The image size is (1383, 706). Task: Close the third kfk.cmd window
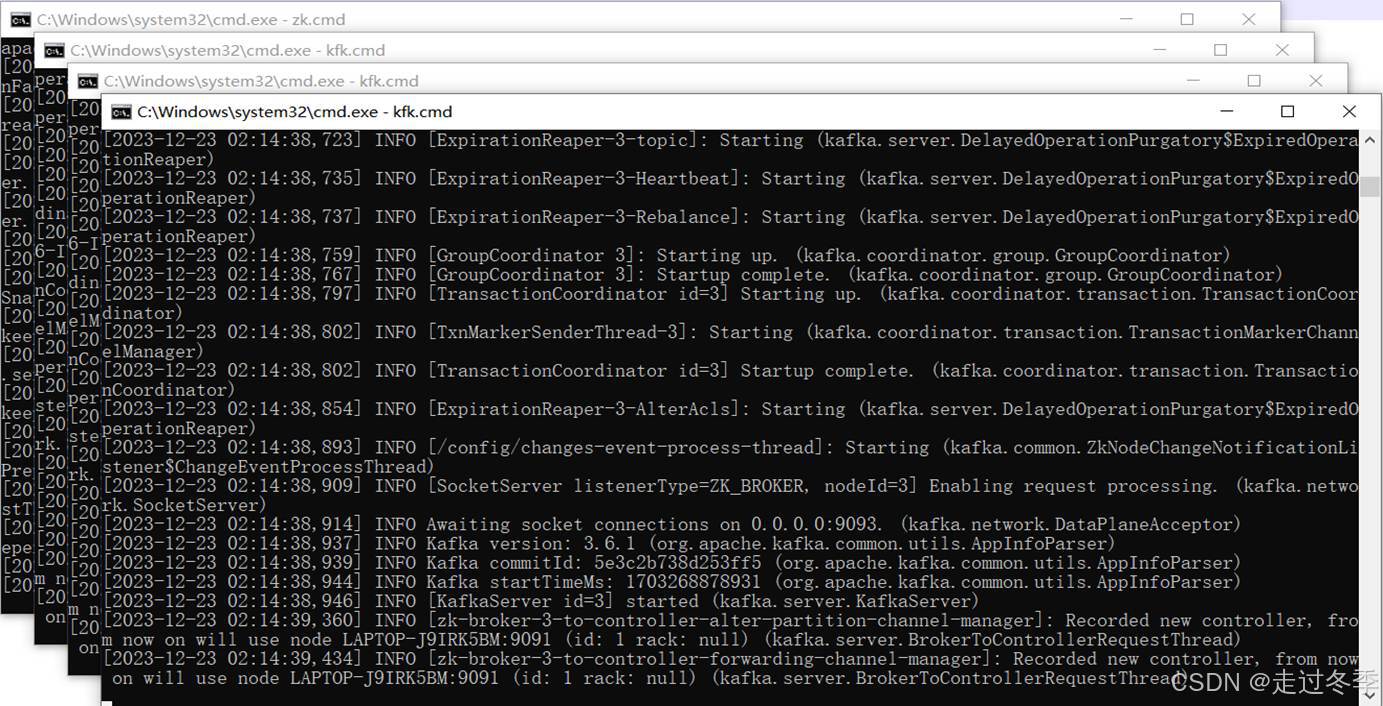tap(1315, 81)
